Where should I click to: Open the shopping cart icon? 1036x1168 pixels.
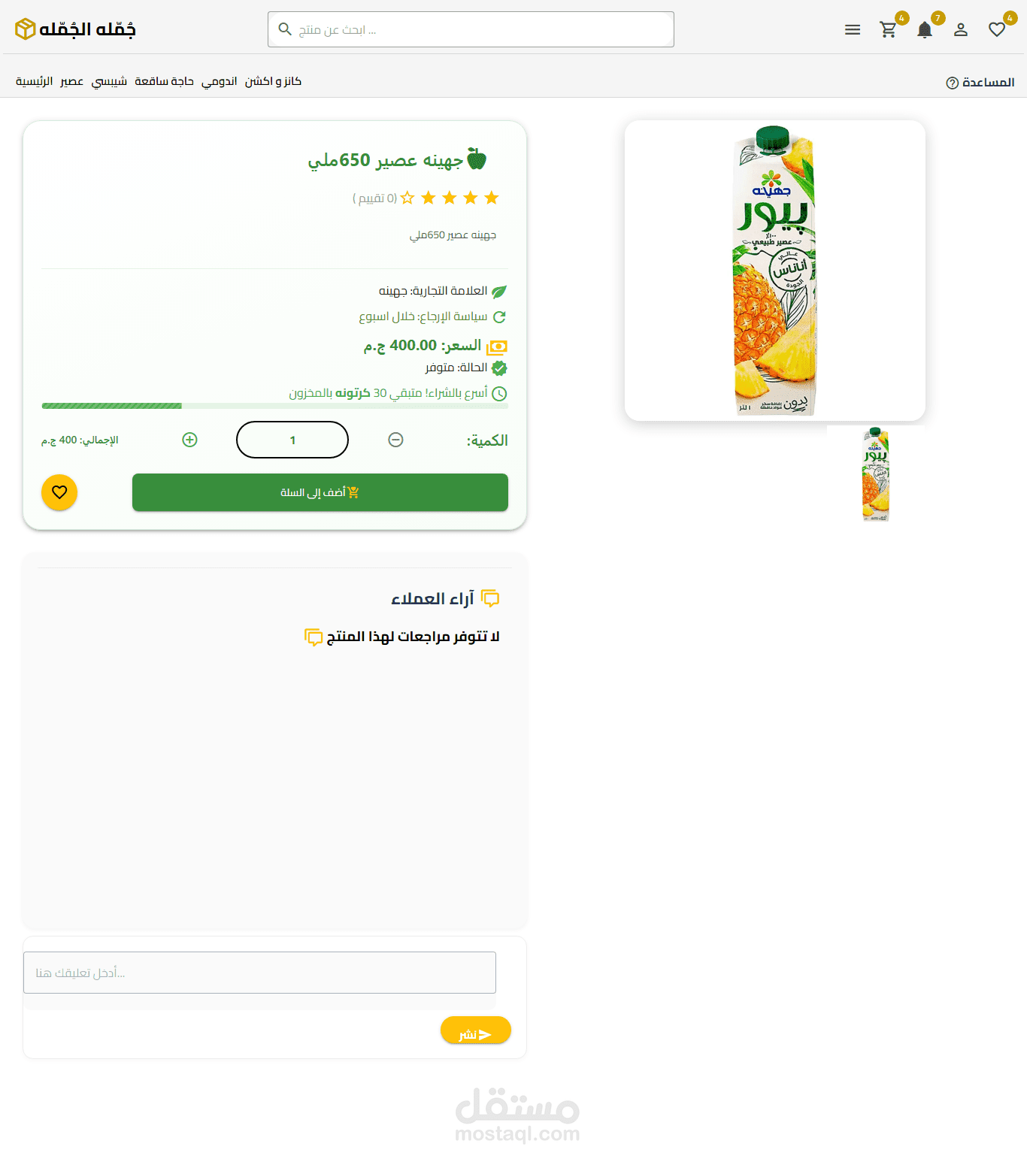pyautogui.click(x=889, y=30)
